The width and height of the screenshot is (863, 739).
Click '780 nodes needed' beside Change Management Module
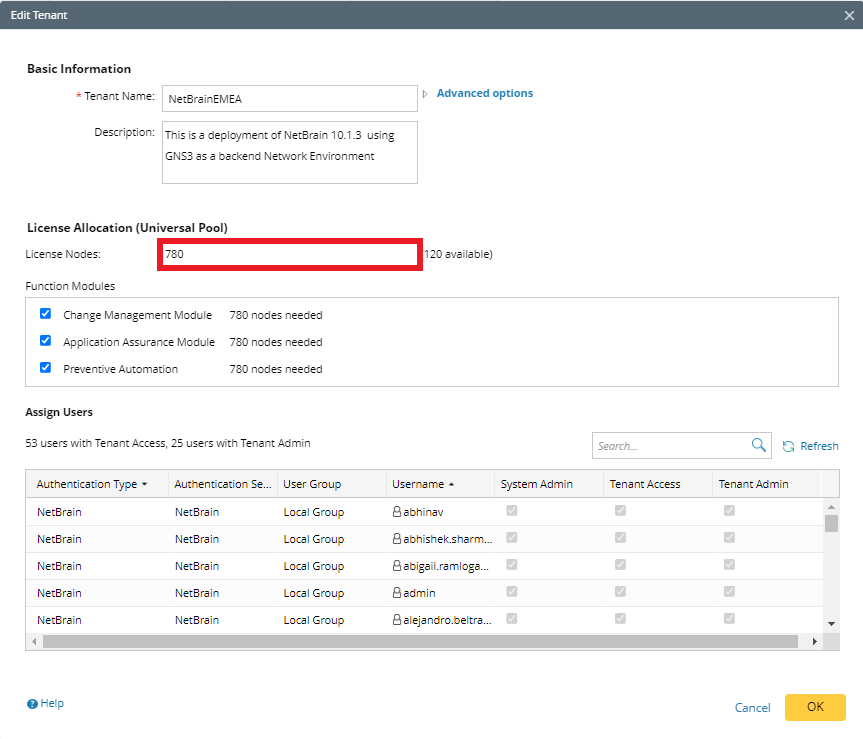point(276,315)
